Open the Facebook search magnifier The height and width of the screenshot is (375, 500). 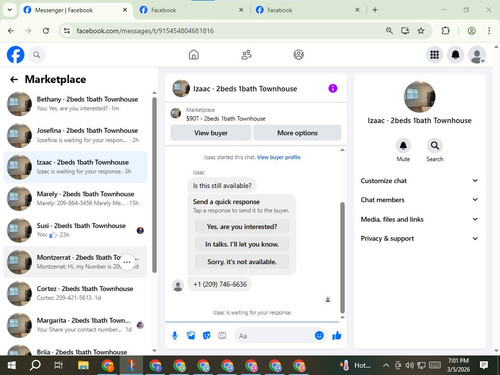37,55
